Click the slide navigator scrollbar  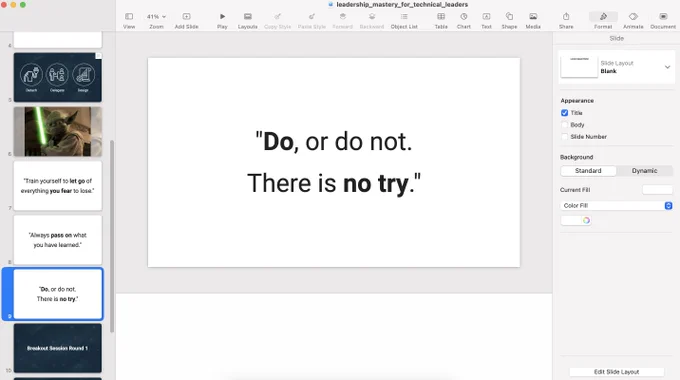(x=112, y=236)
